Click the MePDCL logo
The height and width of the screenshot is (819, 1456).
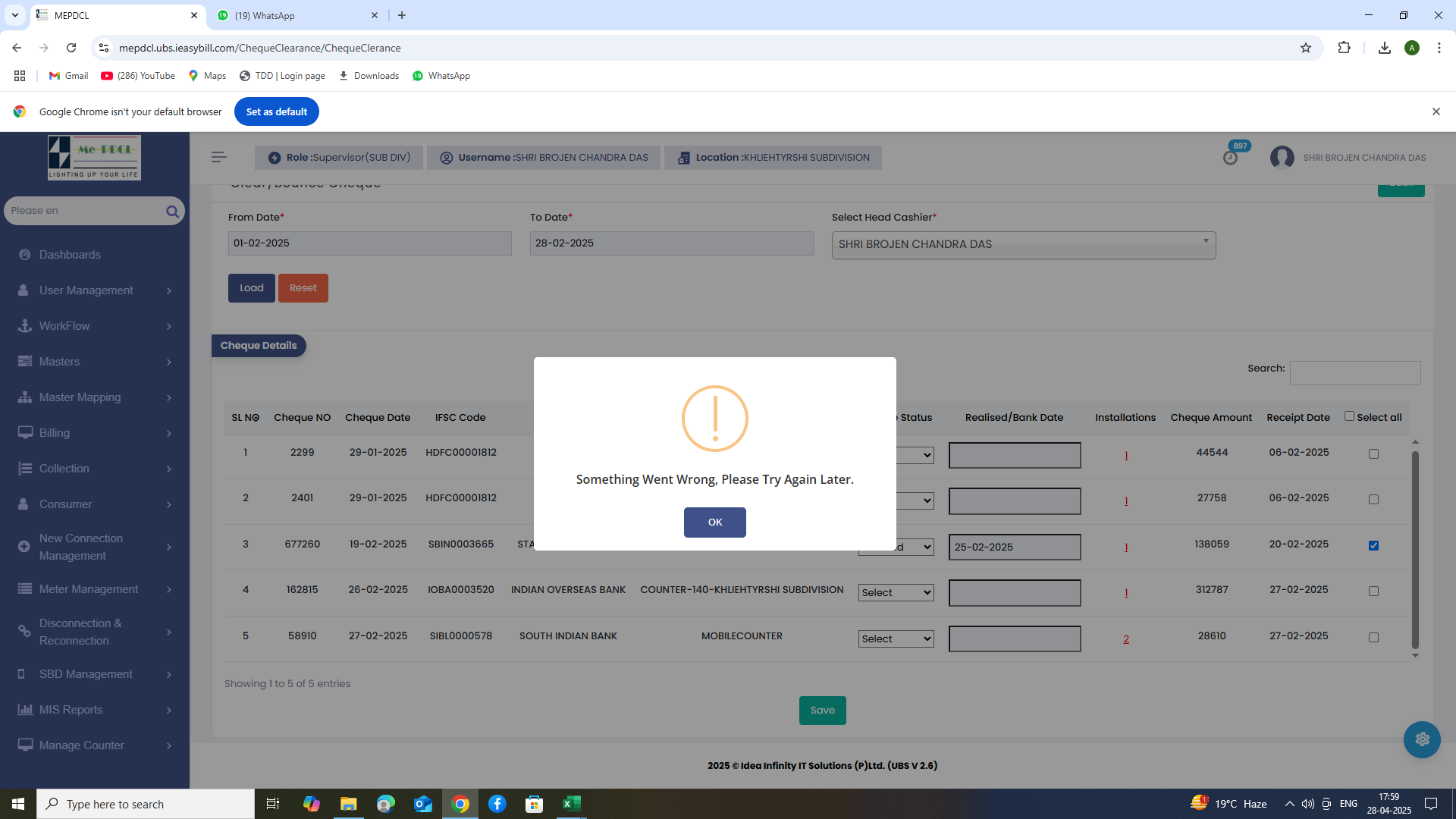[94, 157]
